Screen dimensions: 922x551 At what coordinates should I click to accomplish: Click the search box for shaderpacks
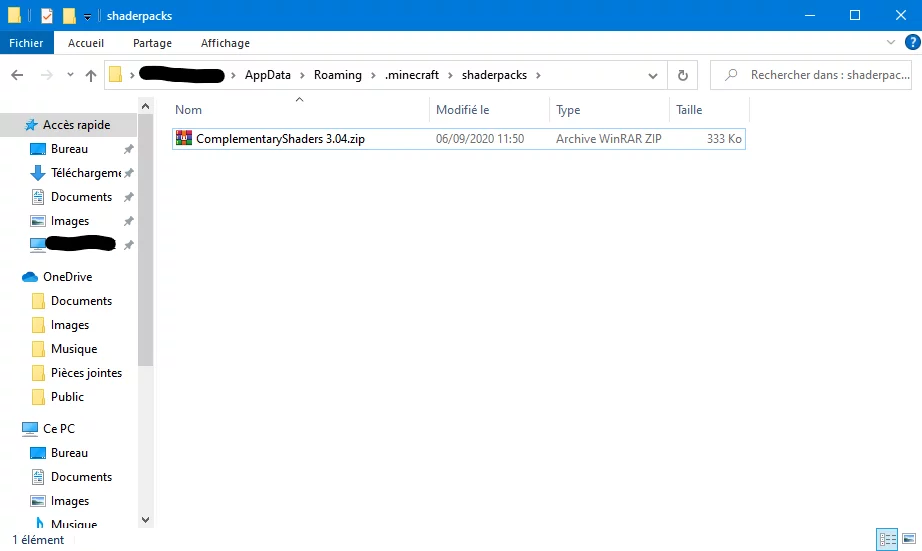pyautogui.click(x=820, y=75)
